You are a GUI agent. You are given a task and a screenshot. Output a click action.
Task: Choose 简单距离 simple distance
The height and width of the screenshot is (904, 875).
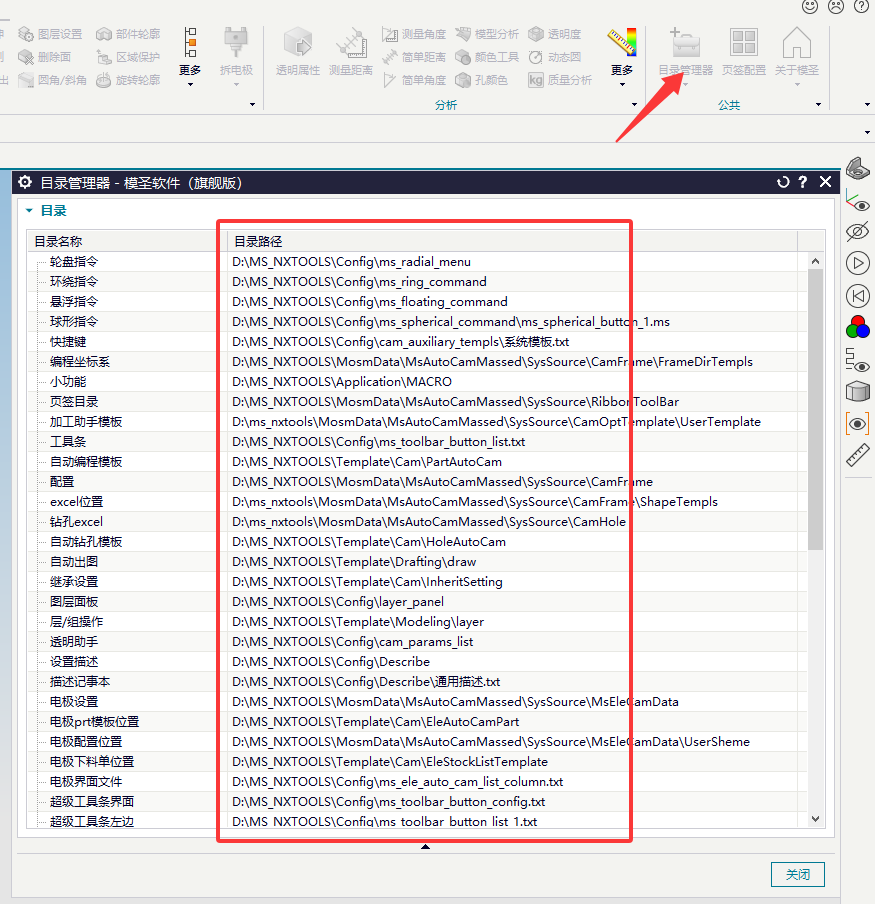(414, 57)
